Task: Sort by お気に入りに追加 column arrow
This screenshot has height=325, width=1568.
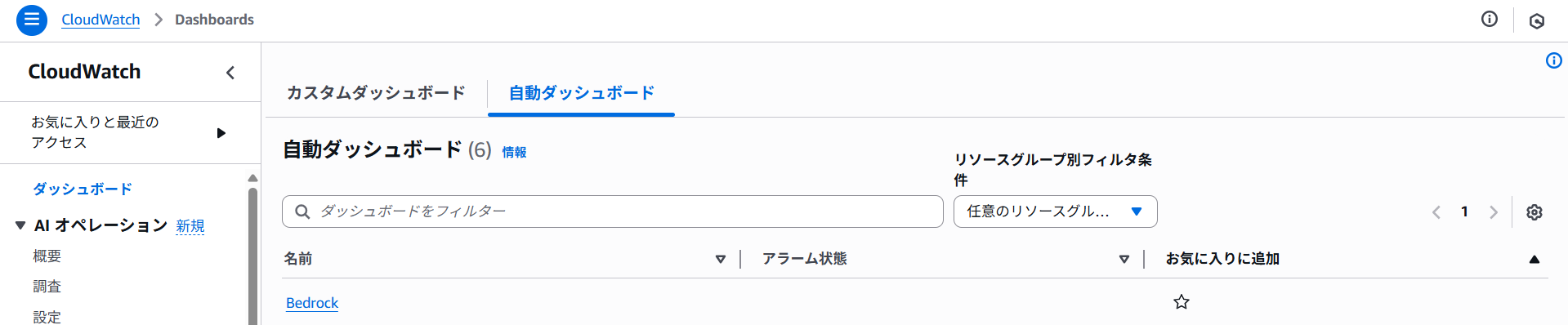Action: 1534,259
